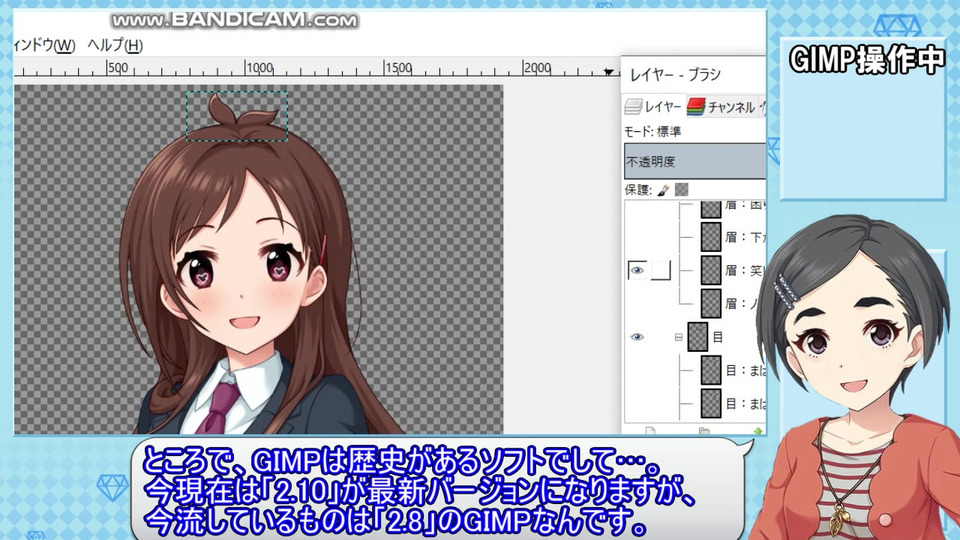
Task: Open the ヘルプ(H) menu
Action: [115, 45]
